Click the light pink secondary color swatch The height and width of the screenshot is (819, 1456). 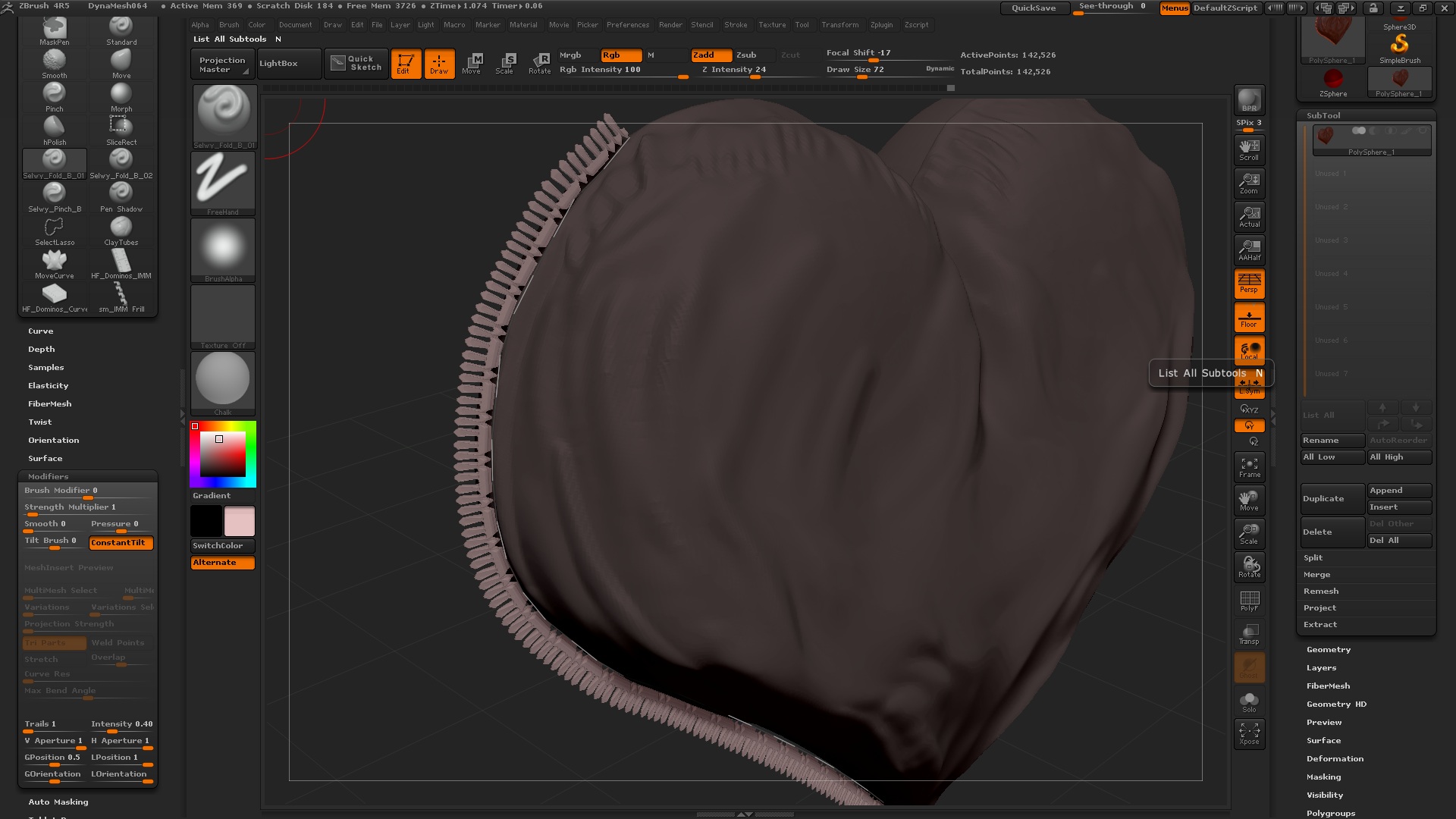point(240,522)
